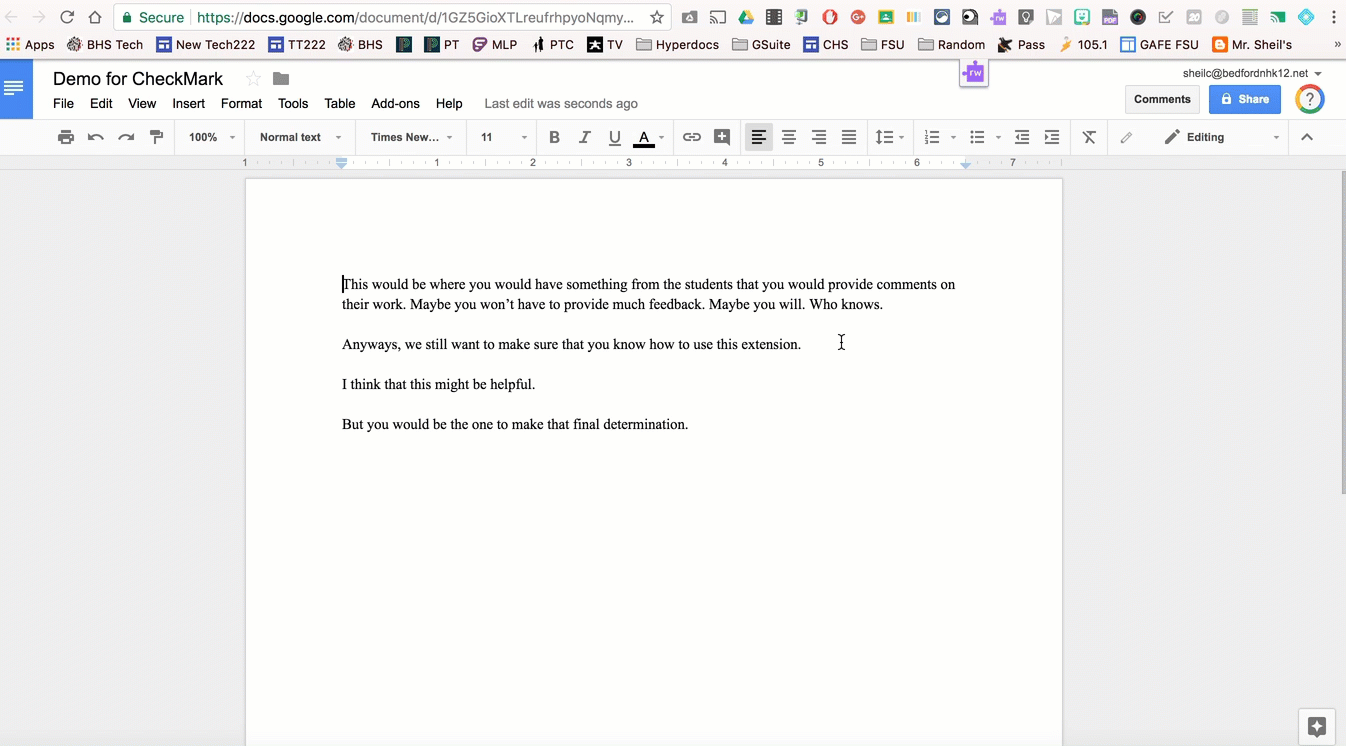The height and width of the screenshot is (746, 1346).
Task: Open the Times New Roman font dropdown
Action: pyautogui.click(x=411, y=137)
